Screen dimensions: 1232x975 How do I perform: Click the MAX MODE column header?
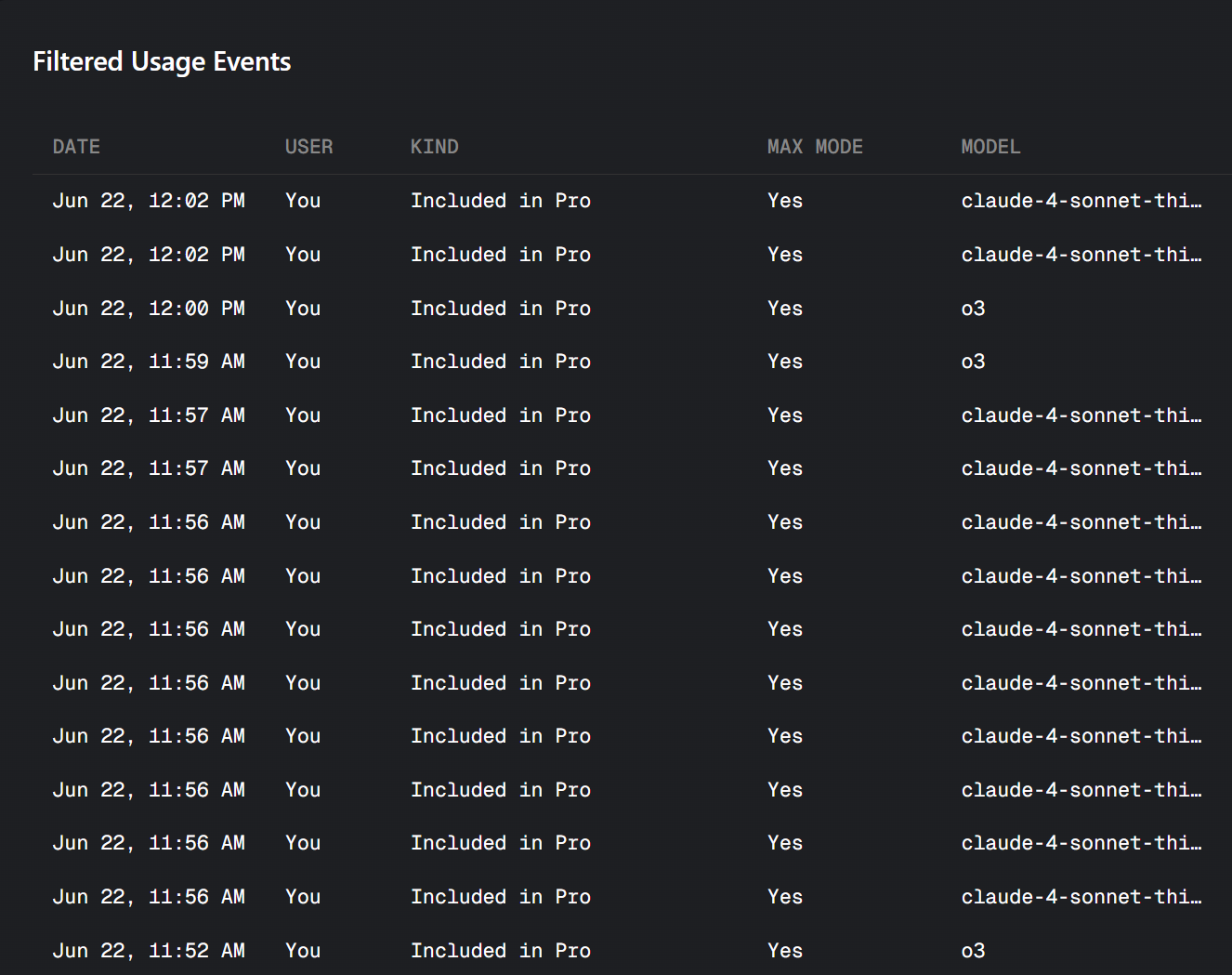(815, 147)
